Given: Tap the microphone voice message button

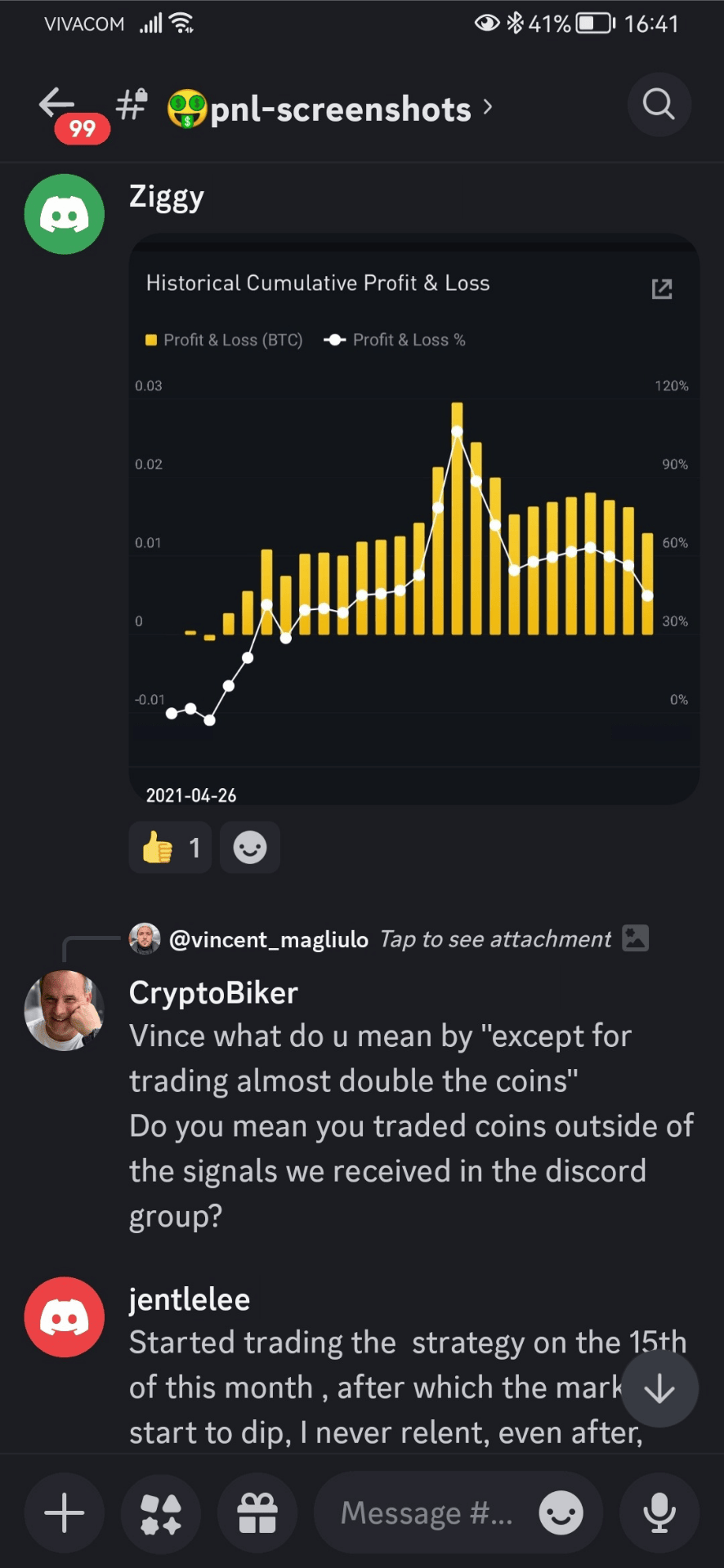Looking at the screenshot, I should tap(659, 1513).
